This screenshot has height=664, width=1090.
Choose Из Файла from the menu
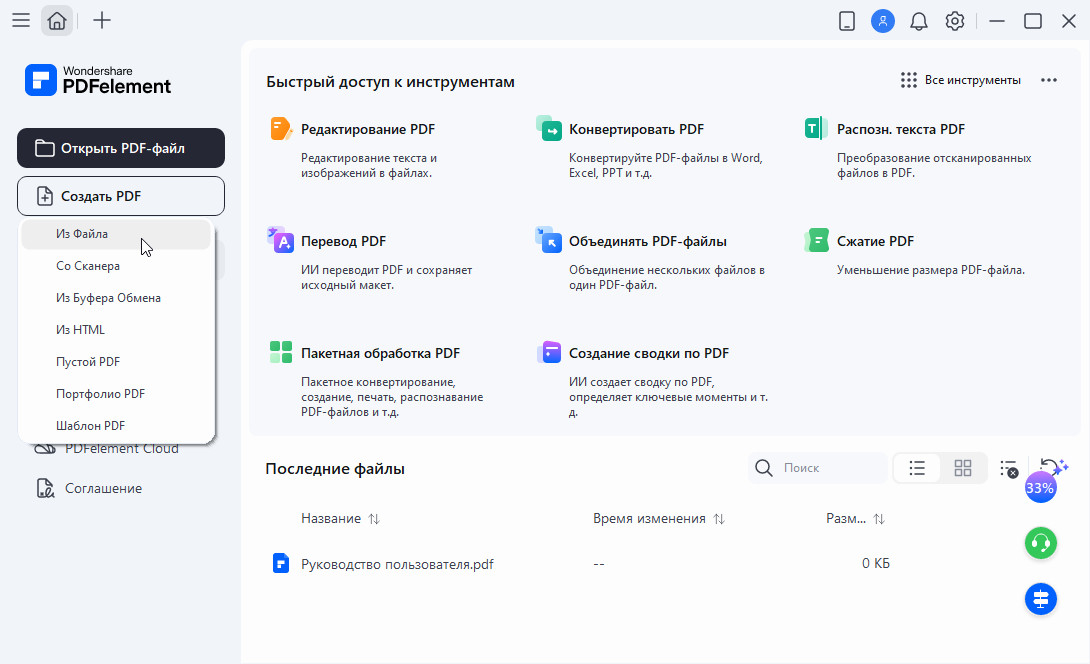pyautogui.click(x=82, y=234)
